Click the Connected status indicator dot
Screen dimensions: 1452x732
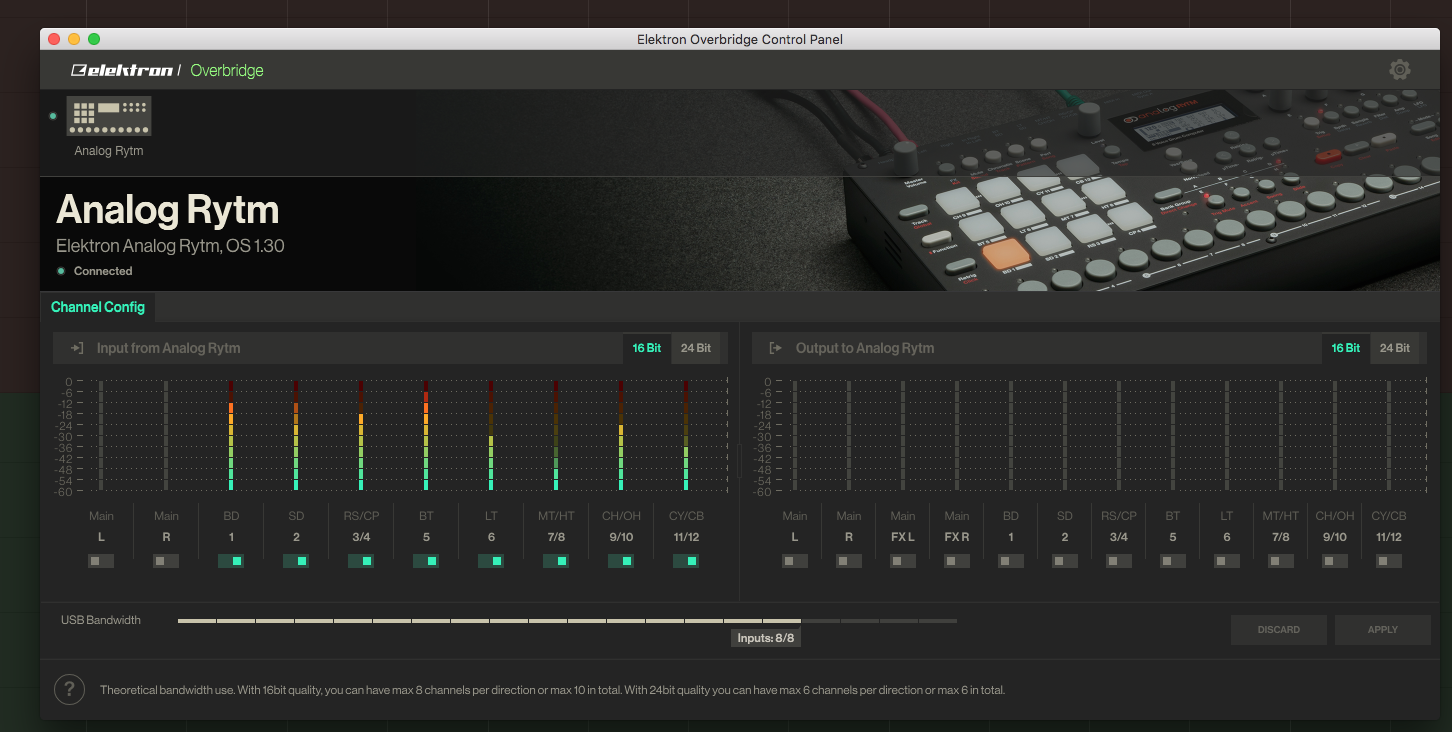click(61, 271)
